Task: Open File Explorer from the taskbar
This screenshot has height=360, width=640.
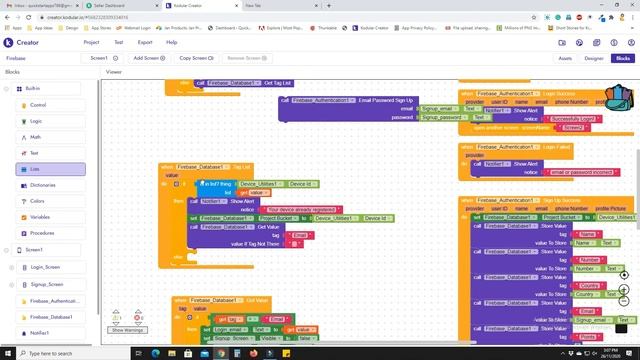Action: (172, 353)
